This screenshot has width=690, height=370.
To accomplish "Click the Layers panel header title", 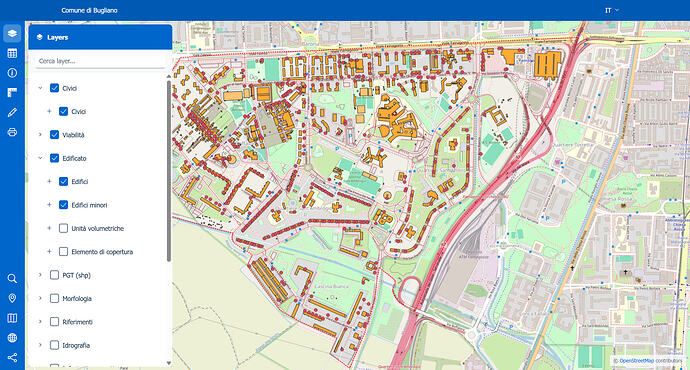I will point(58,37).
